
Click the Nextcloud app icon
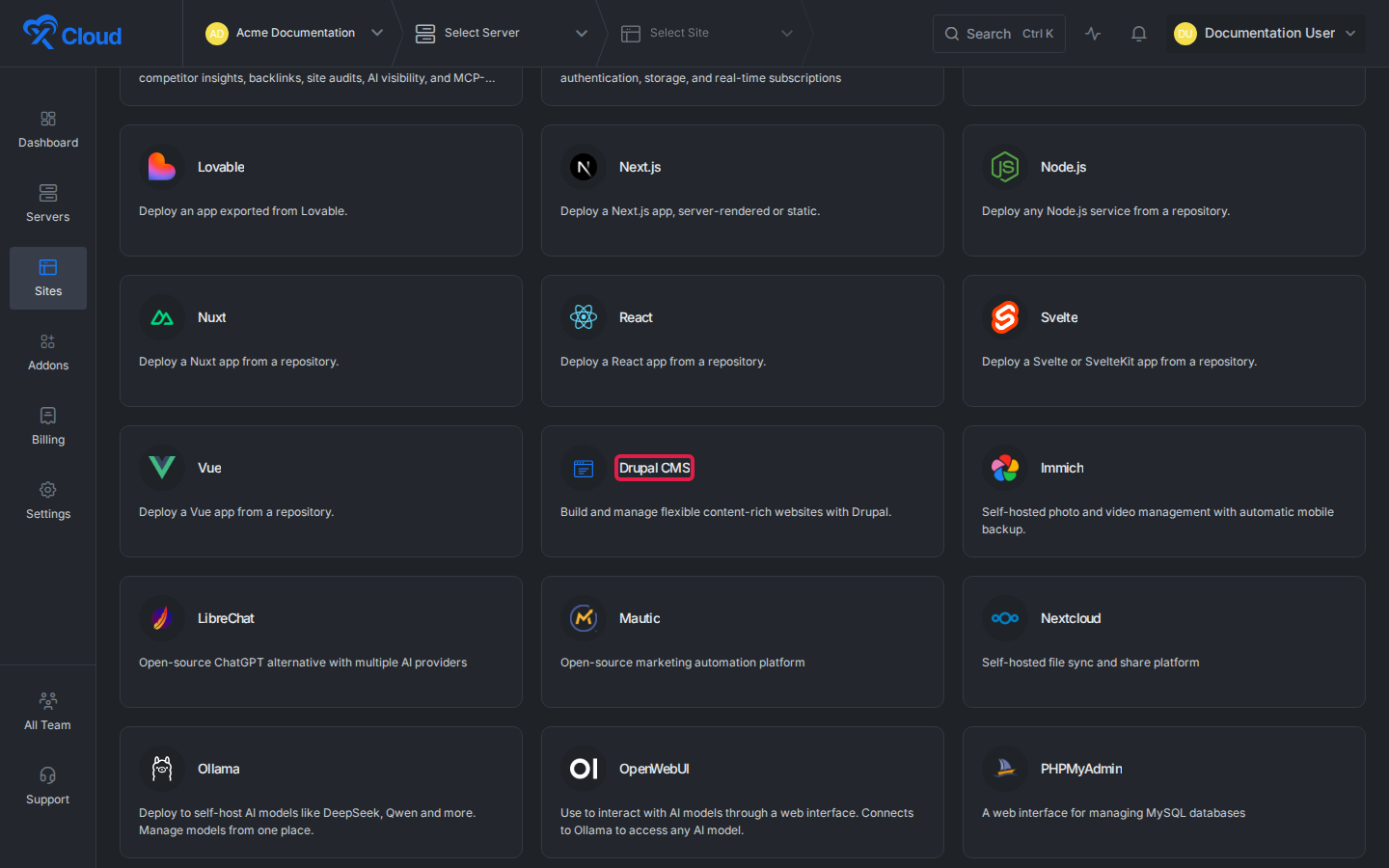(1005, 618)
